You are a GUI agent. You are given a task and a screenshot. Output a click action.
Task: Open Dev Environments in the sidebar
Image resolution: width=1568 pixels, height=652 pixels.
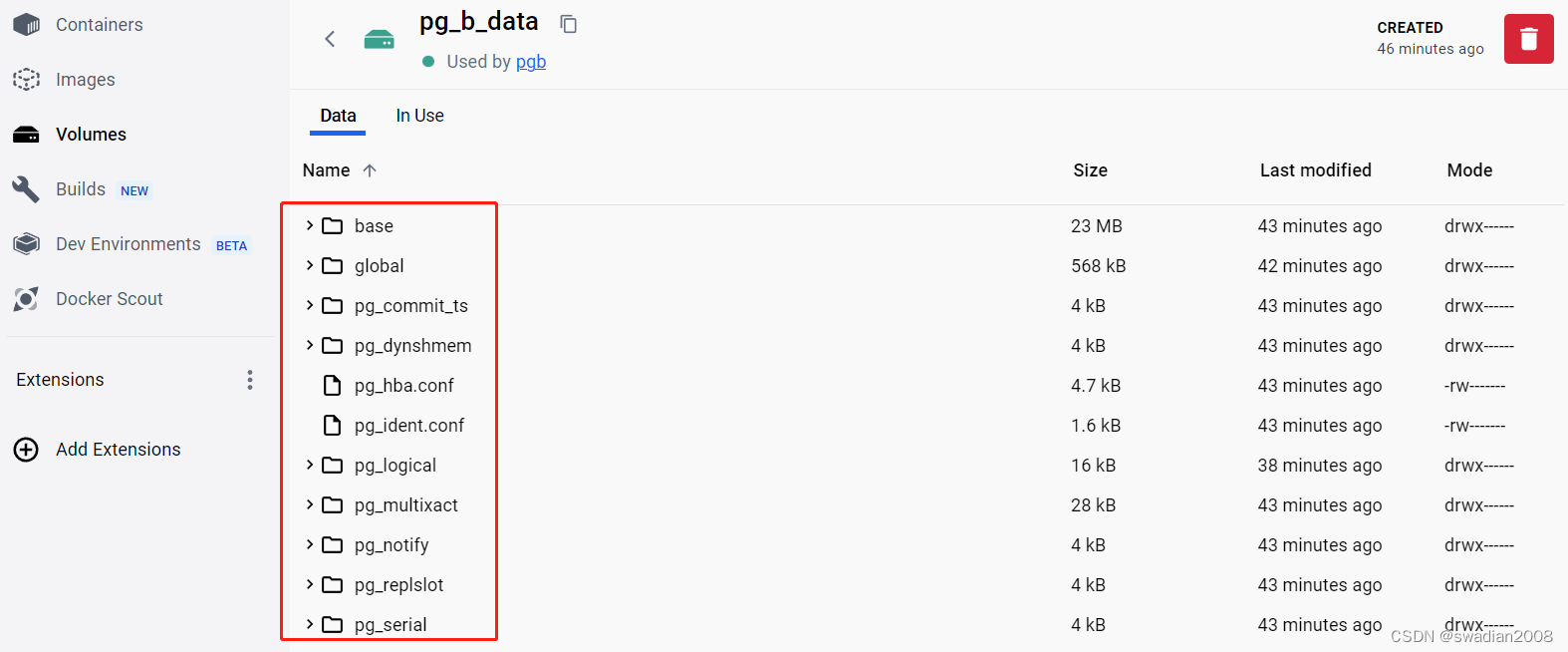coord(128,244)
